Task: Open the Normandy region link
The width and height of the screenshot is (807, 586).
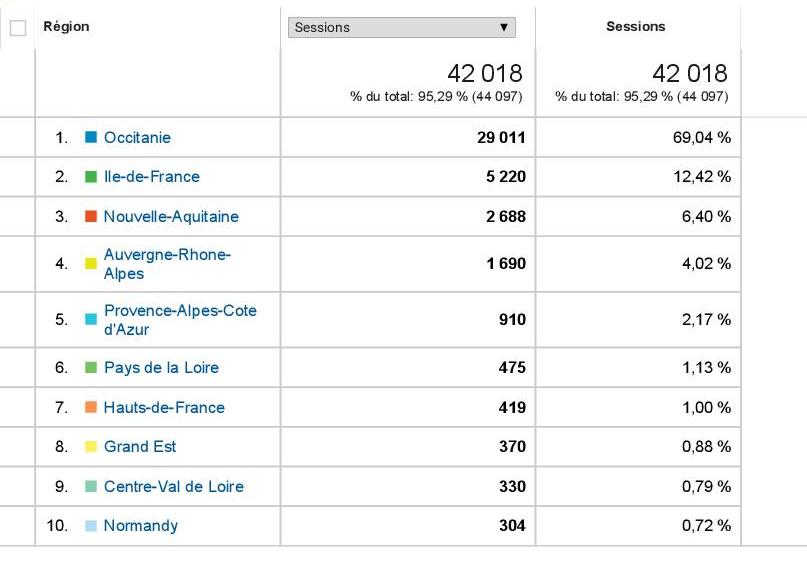Action: click(140, 526)
